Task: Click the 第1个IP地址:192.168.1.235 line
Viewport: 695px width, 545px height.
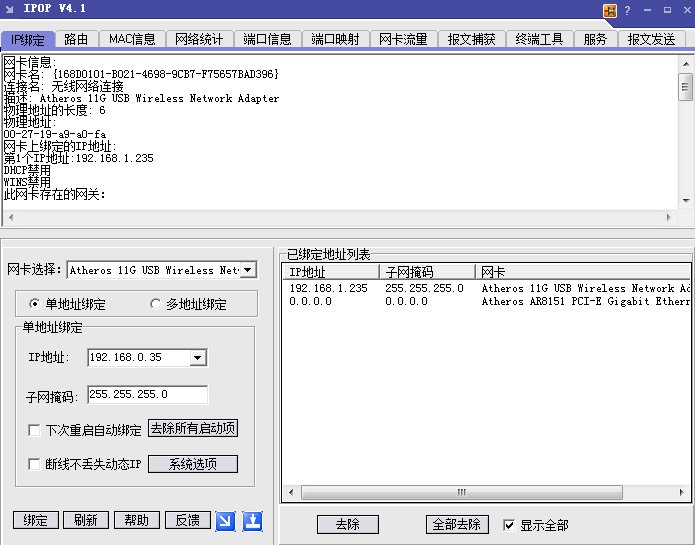Action: coord(79,158)
